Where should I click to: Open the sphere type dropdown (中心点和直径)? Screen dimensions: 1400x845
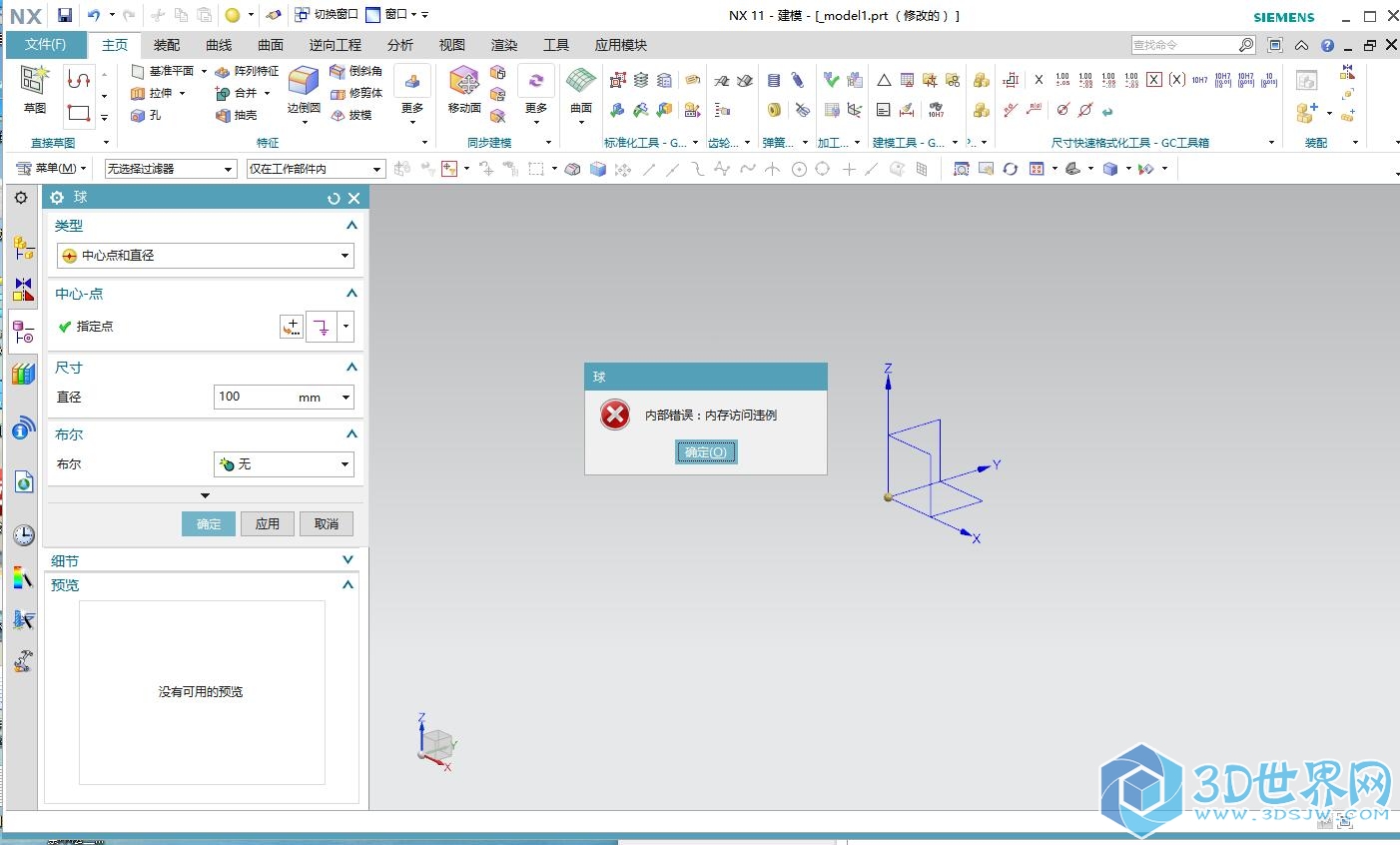206,256
